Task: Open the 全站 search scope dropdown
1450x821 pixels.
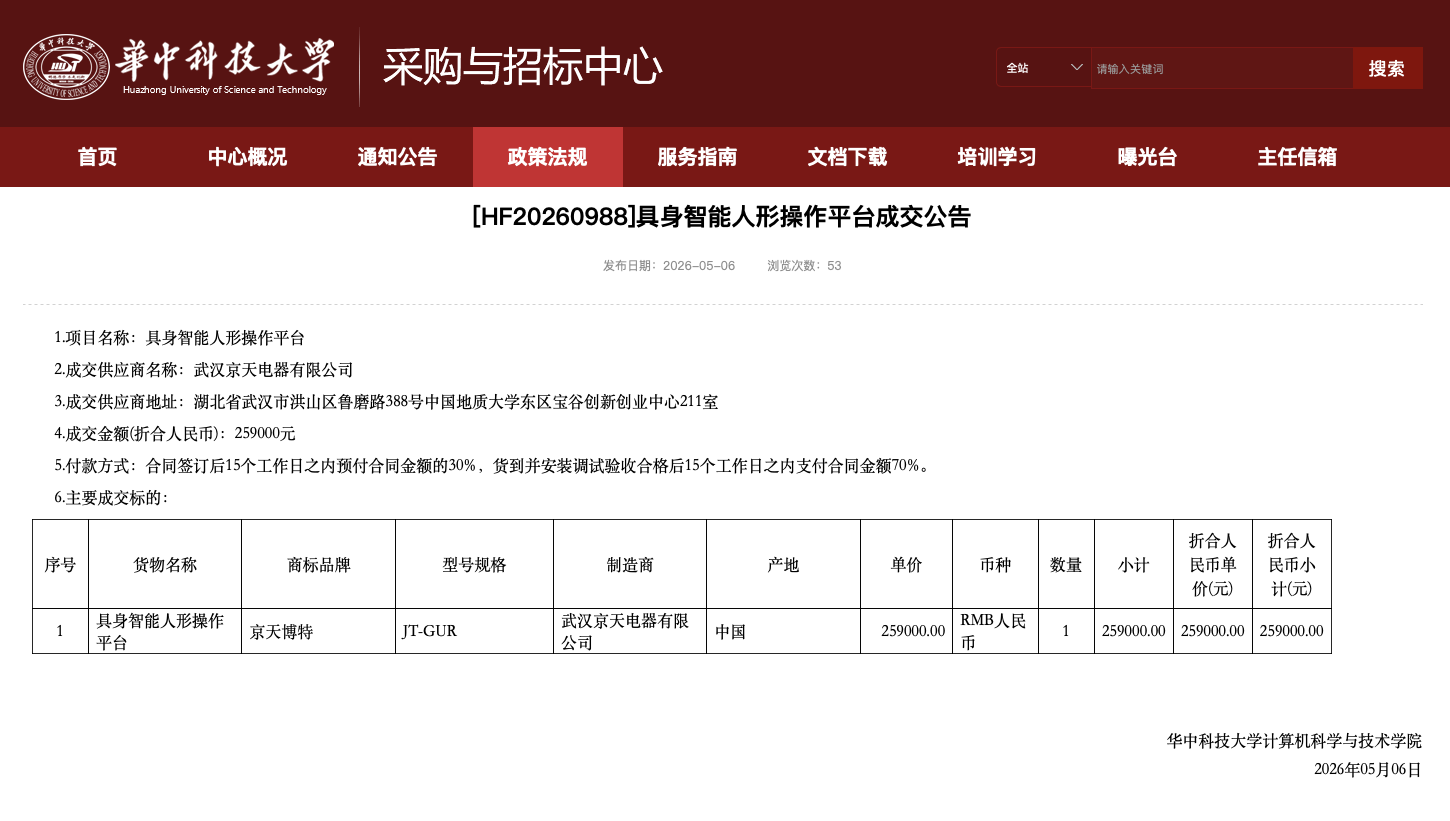Action: pyautogui.click(x=1043, y=67)
